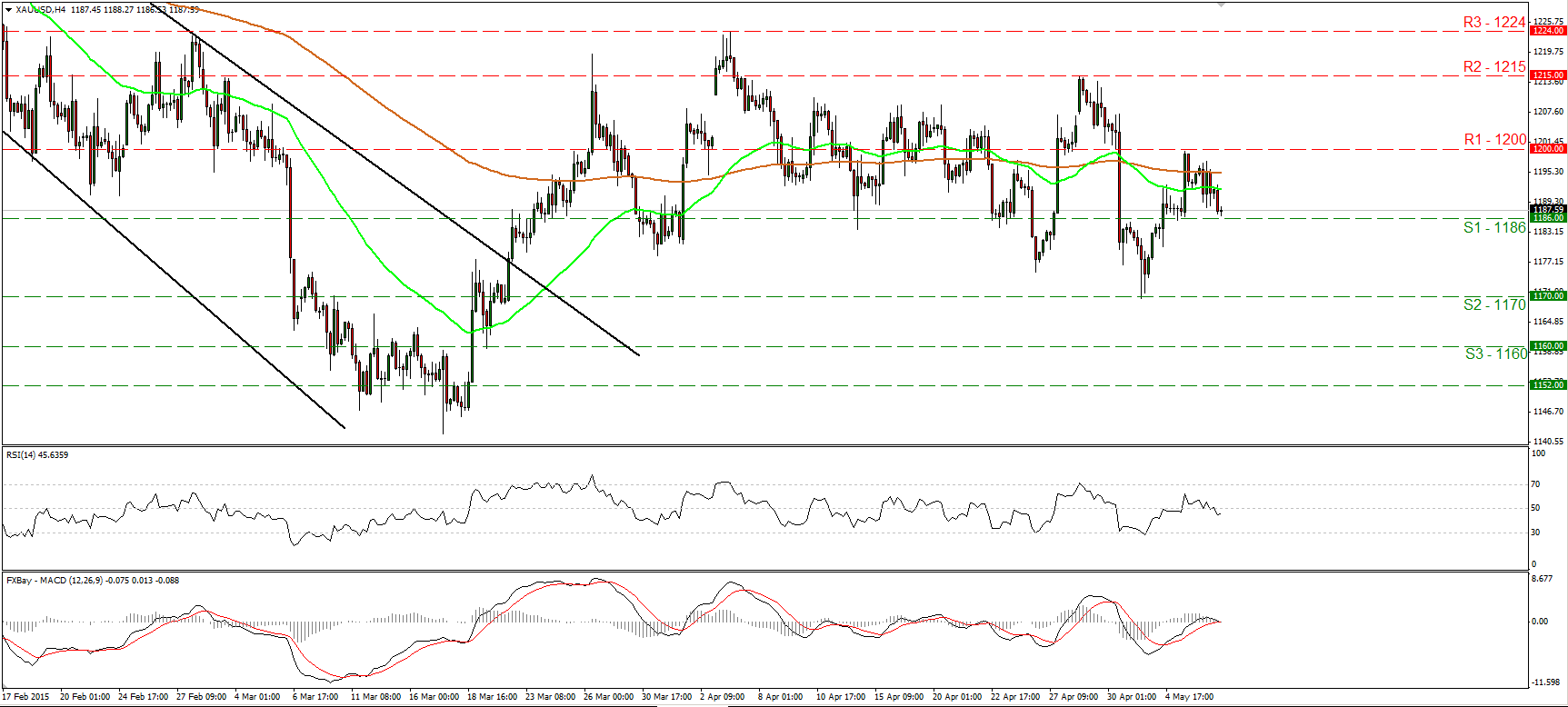The image size is (1568, 707).
Task: Click the 4 Mar 01:00 time label
Action: click(x=257, y=698)
